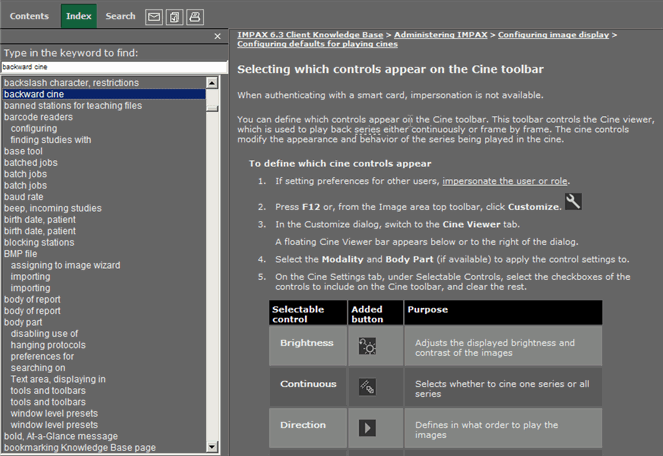
Task: Click the Direction play arrow icon
Action: pyautogui.click(x=367, y=428)
